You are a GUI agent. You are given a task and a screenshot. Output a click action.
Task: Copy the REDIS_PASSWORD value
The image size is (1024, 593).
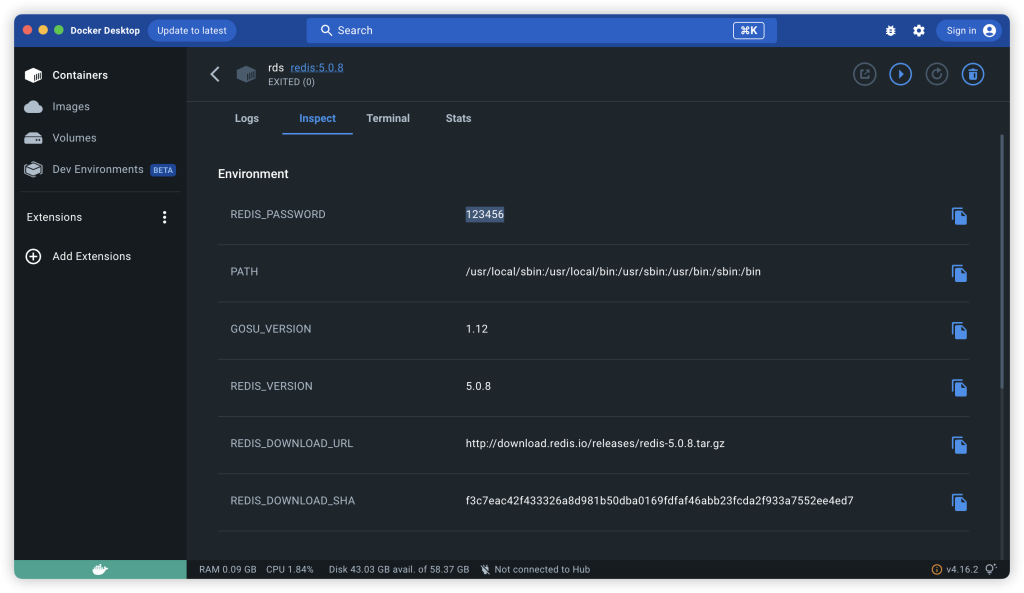pos(958,216)
